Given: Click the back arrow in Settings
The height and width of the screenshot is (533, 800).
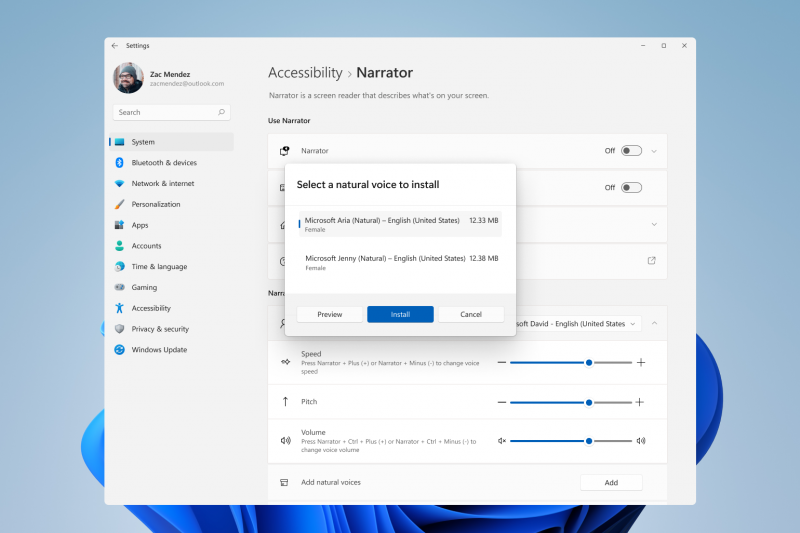Looking at the screenshot, I should coord(114,45).
